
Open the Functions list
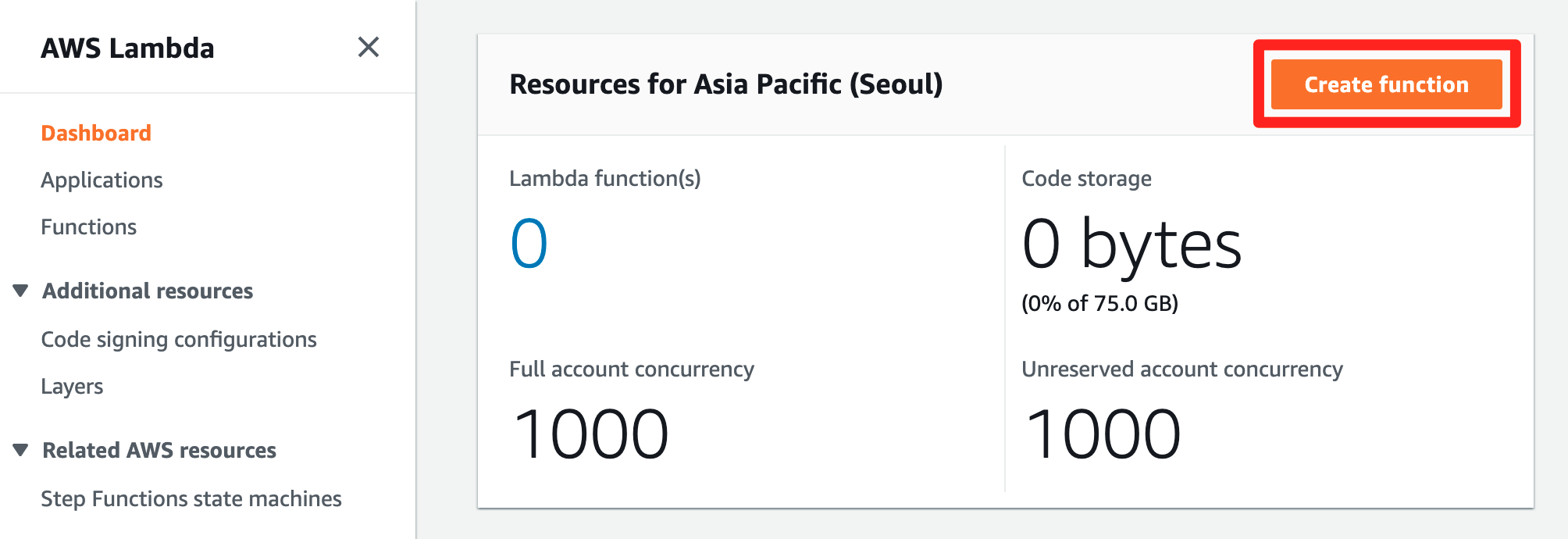pyautogui.click(x=88, y=227)
